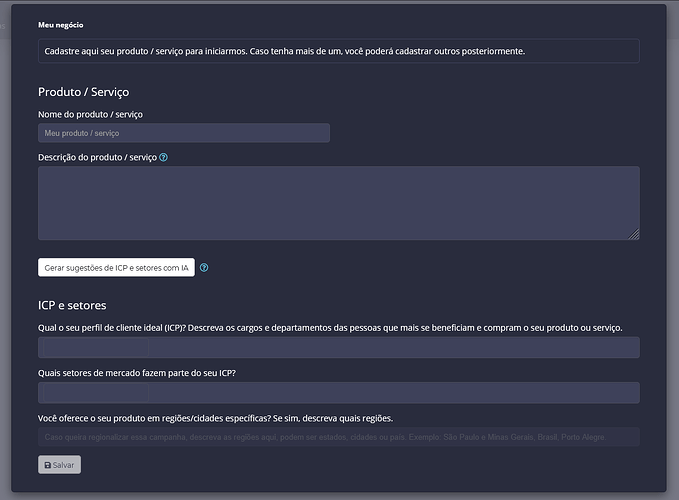679x500 pixels.
Task: Click help icon next to AI suggestions button
Action: [x=204, y=268]
